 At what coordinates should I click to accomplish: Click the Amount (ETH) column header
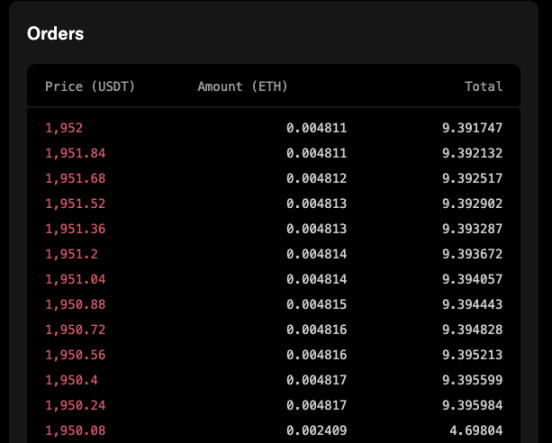(243, 87)
